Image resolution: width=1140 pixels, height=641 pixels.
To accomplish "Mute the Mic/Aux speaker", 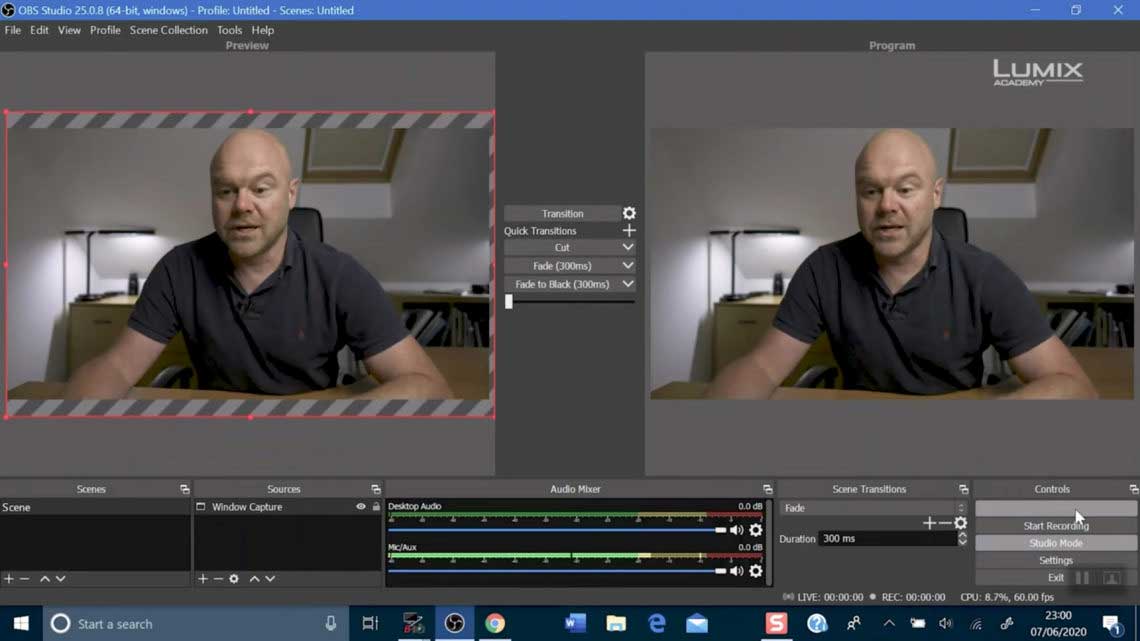I will (x=737, y=571).
